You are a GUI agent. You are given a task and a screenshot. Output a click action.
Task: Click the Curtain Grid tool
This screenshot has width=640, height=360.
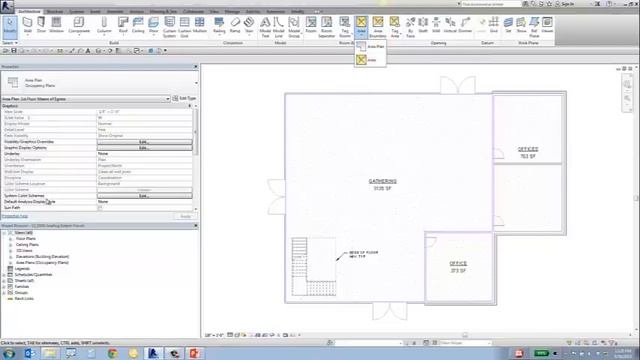point(184,27)
